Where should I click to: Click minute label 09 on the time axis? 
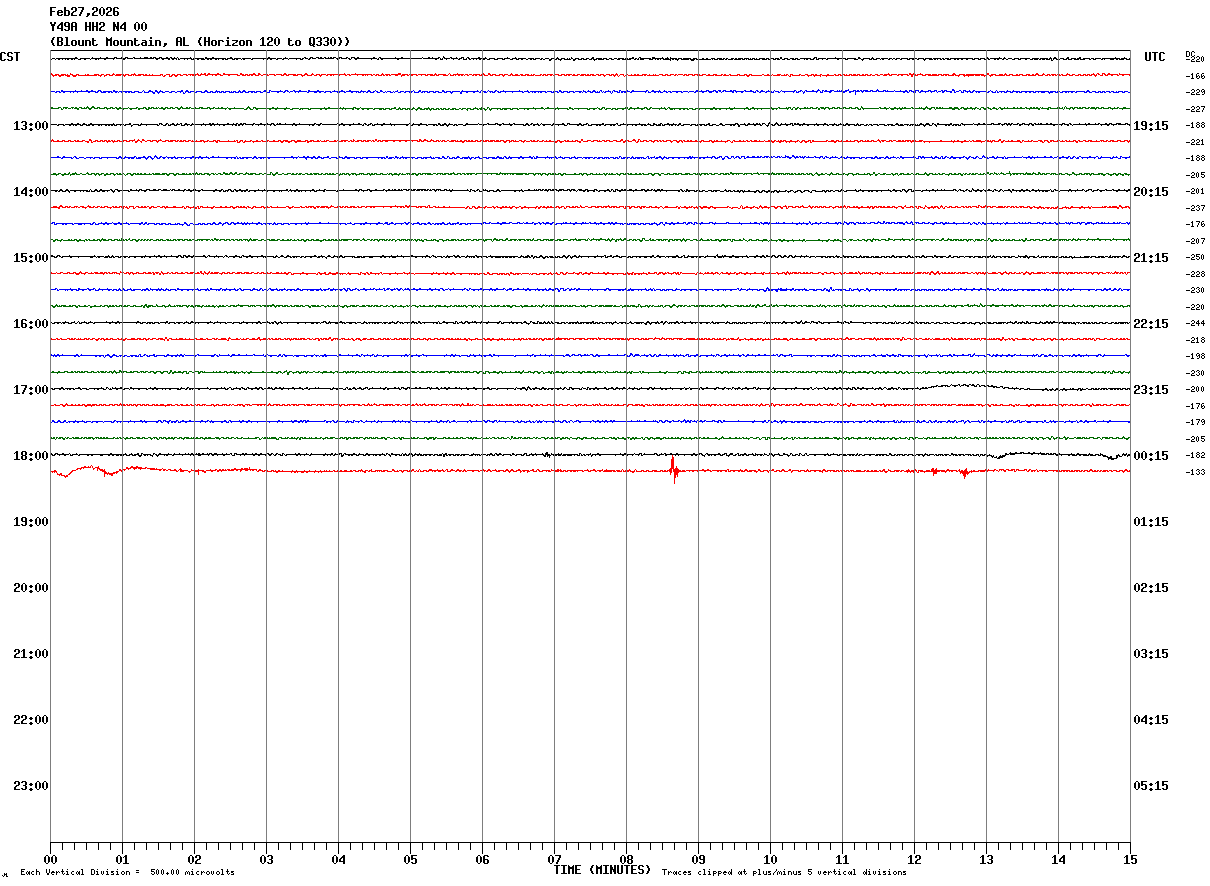pyautogui.click(x=698, y=859)
